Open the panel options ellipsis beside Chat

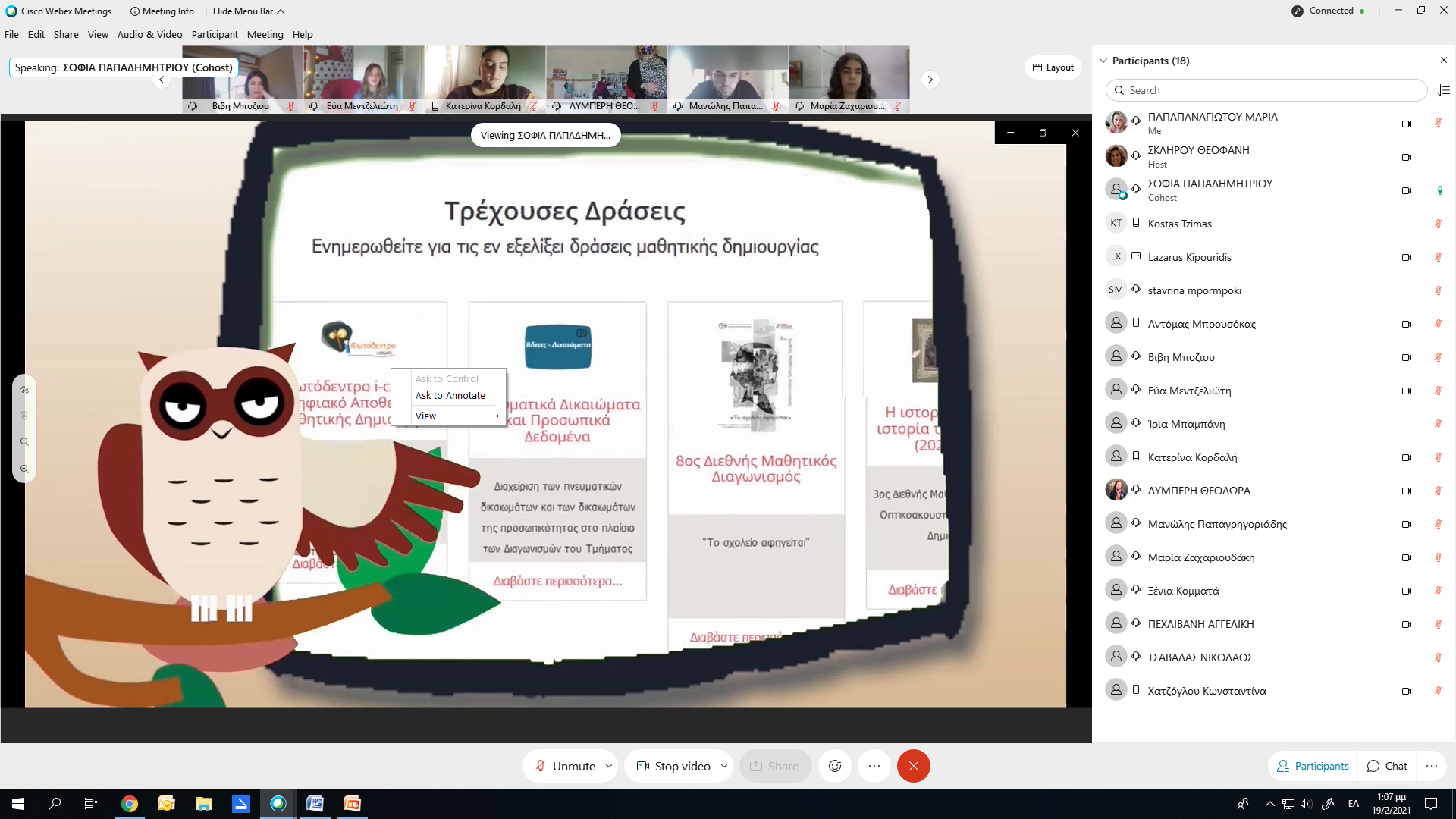point(1431,766)
